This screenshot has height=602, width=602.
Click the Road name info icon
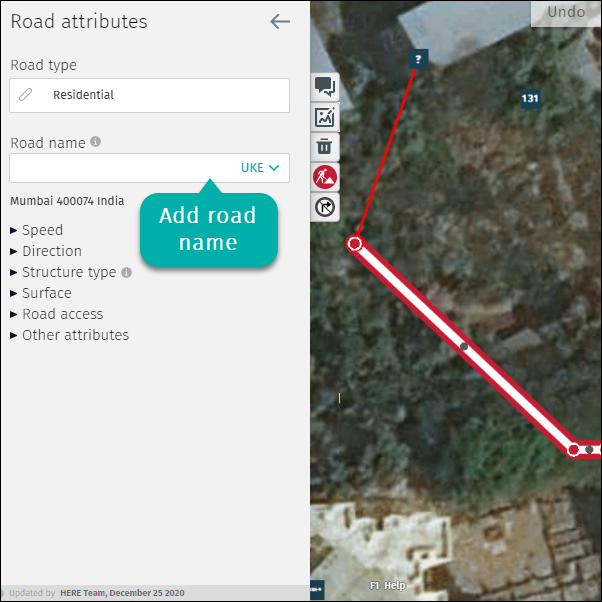96,142
